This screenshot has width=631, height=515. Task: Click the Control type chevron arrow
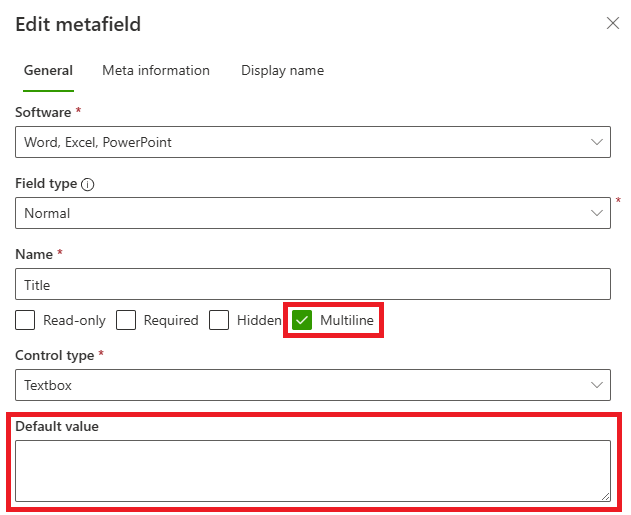pos(598,385)
